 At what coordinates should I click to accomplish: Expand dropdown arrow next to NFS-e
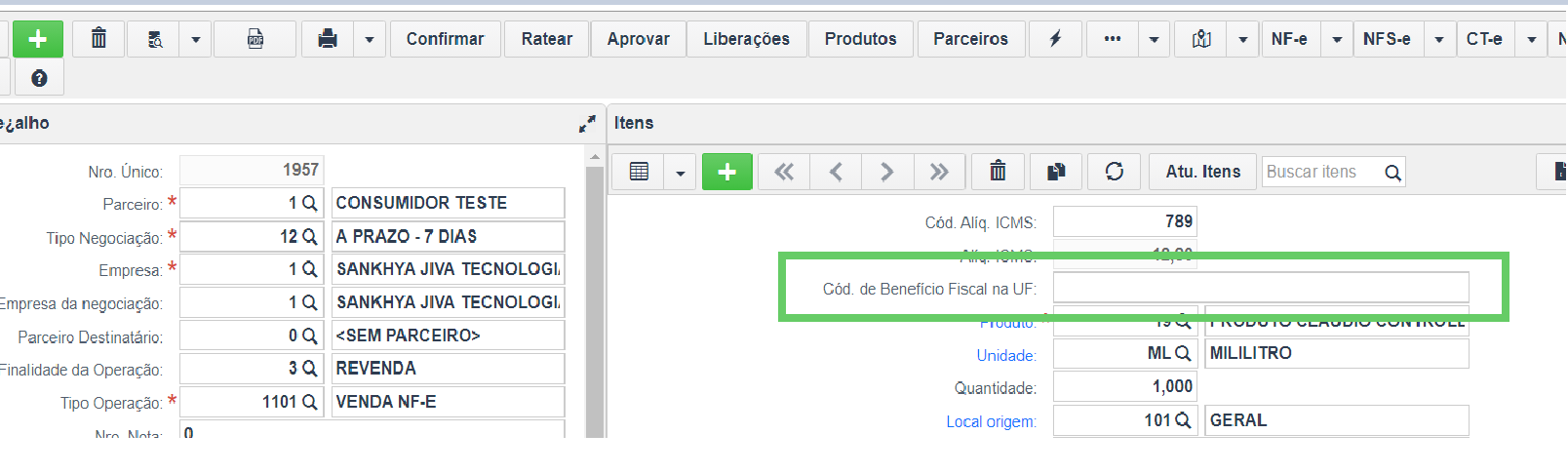(x=1439, y=39)
